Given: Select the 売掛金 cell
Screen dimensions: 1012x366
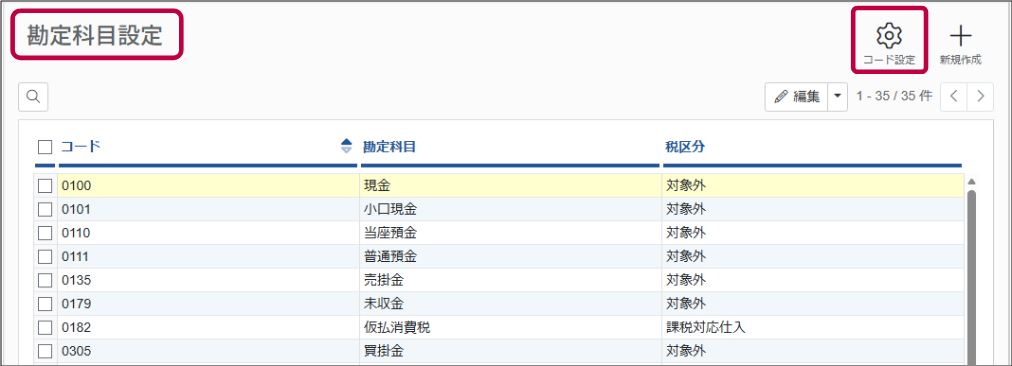Looking at the screenshot, I should pyautogui.click(x=510, y=280).
